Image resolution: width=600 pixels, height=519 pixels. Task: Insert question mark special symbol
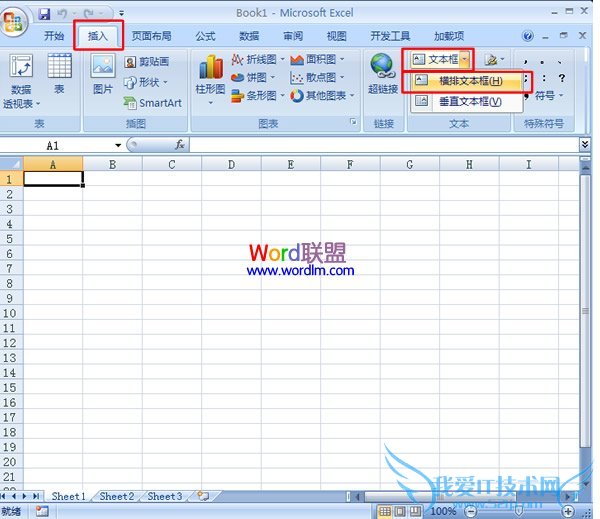tap(561, 78)
